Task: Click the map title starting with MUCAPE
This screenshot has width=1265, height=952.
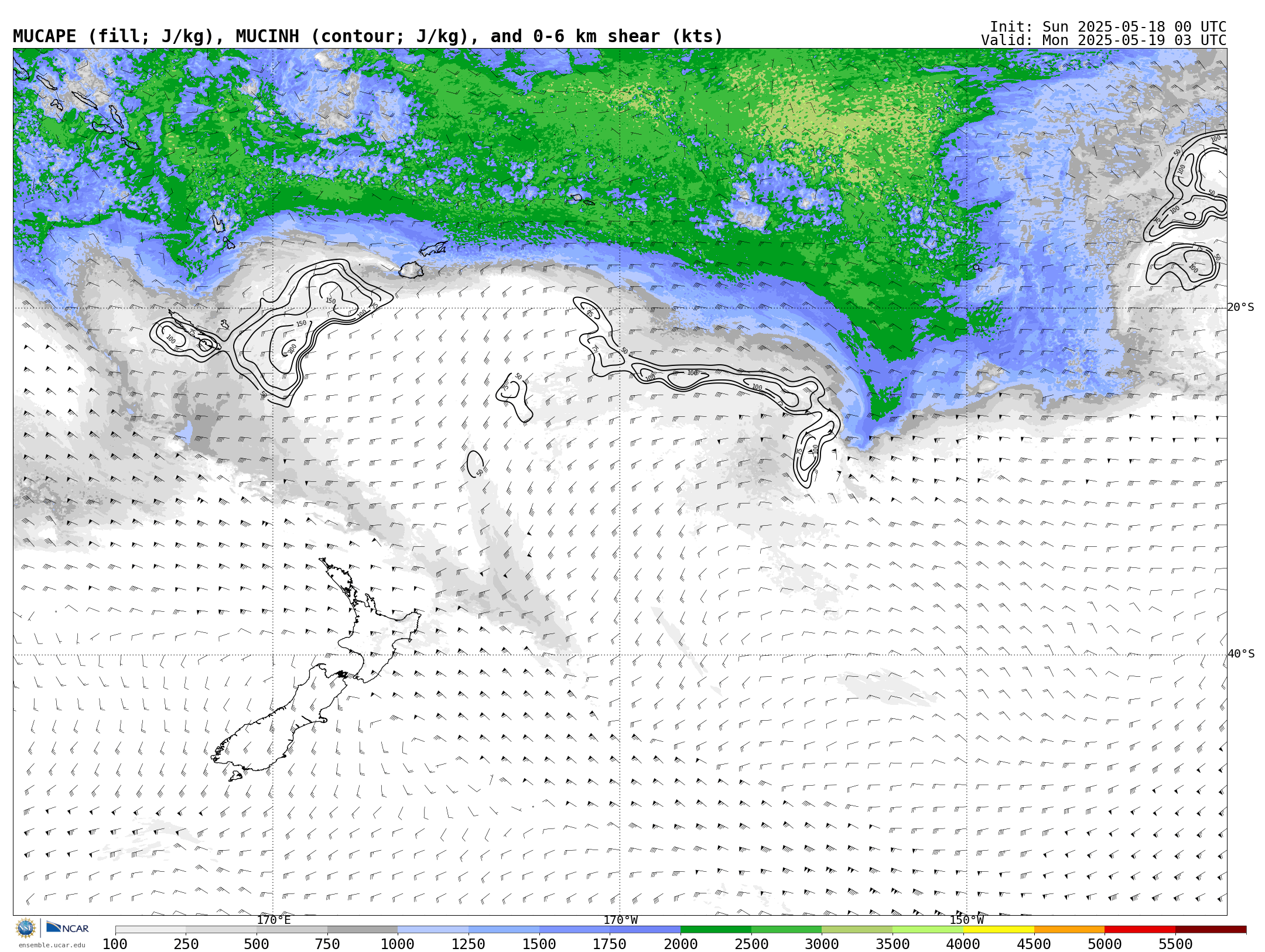Action: point(368,36)
